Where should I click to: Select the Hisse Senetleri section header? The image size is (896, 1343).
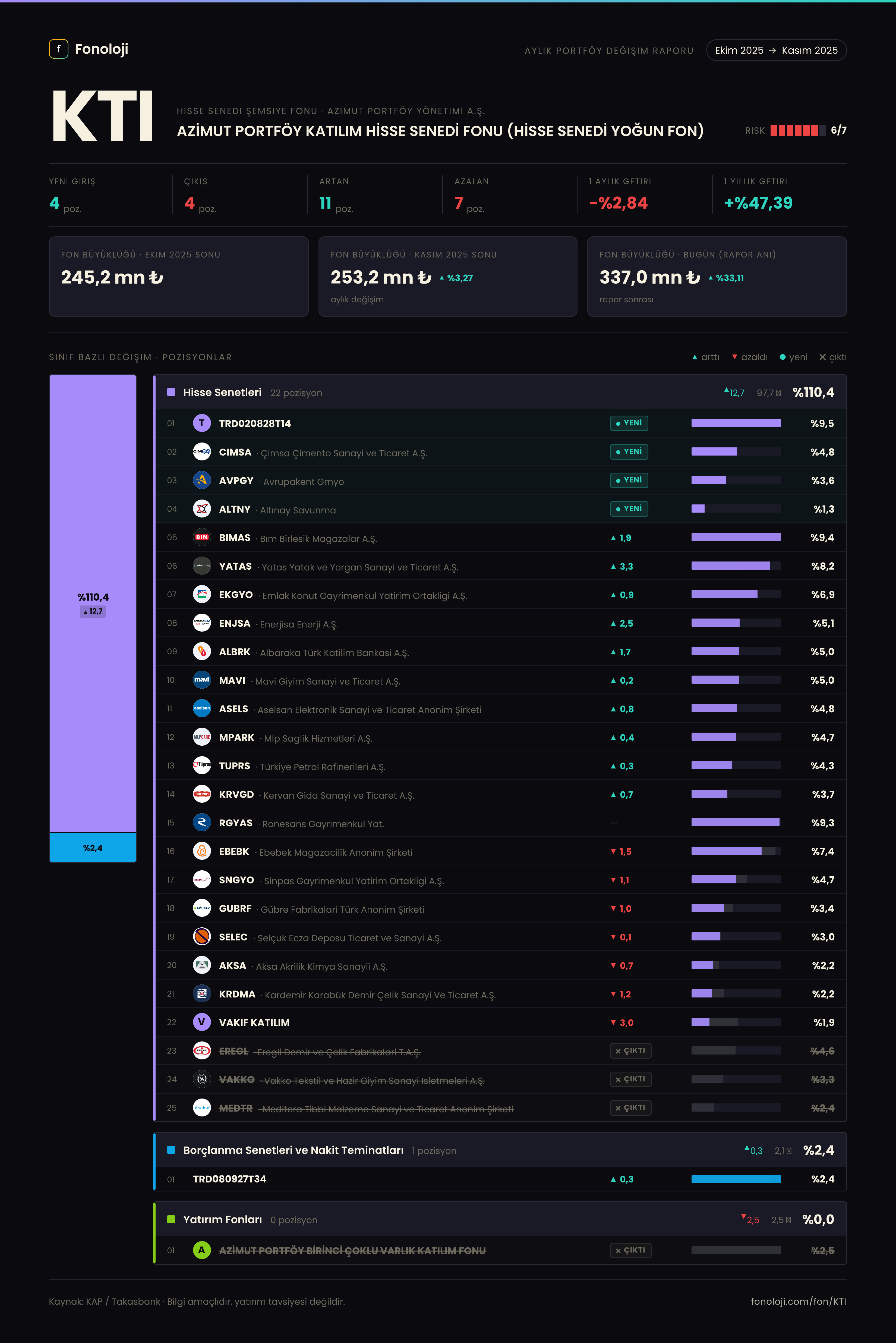[x=501, y=392]
